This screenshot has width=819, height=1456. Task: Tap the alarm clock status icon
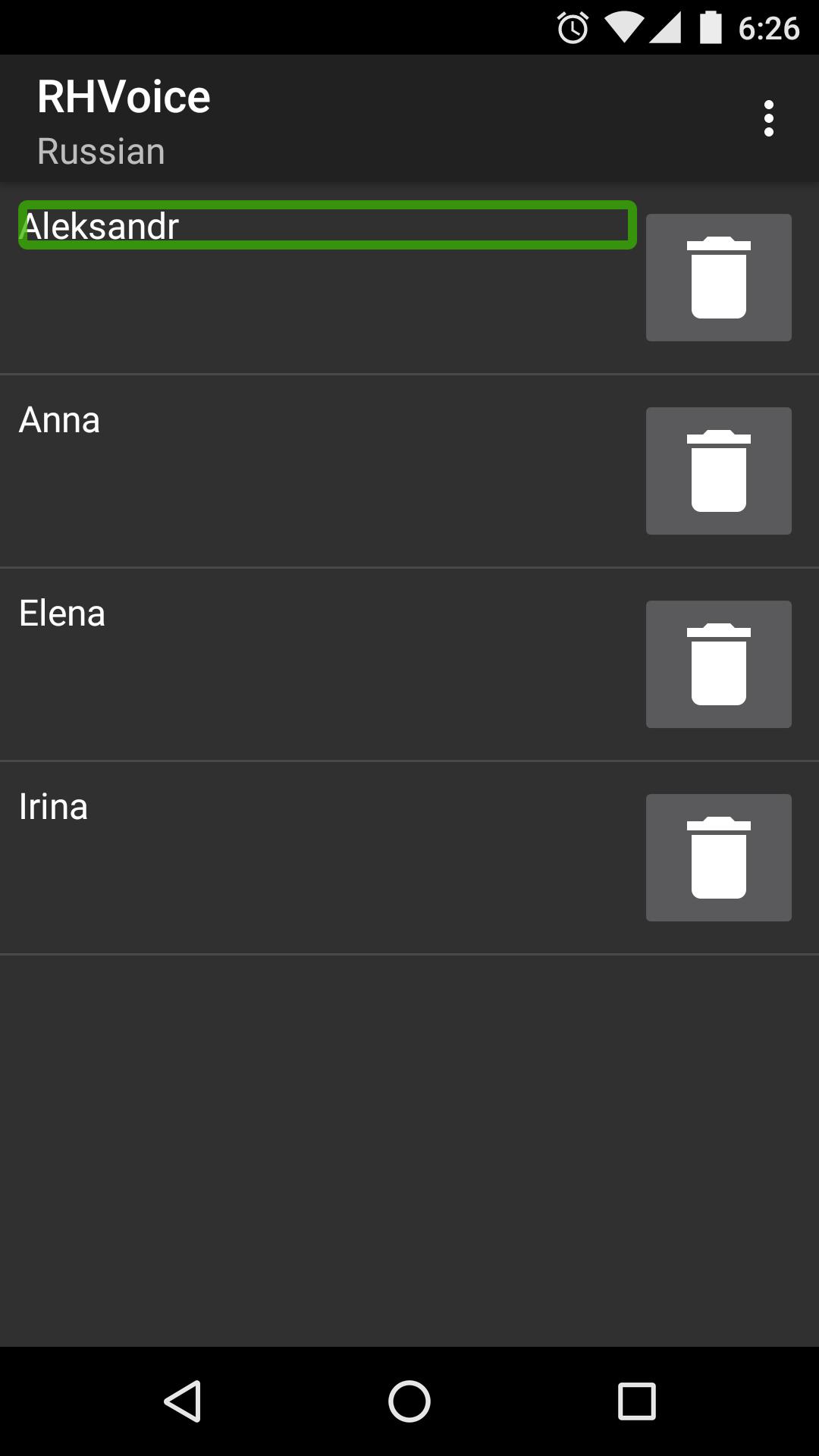click(573, 28)
